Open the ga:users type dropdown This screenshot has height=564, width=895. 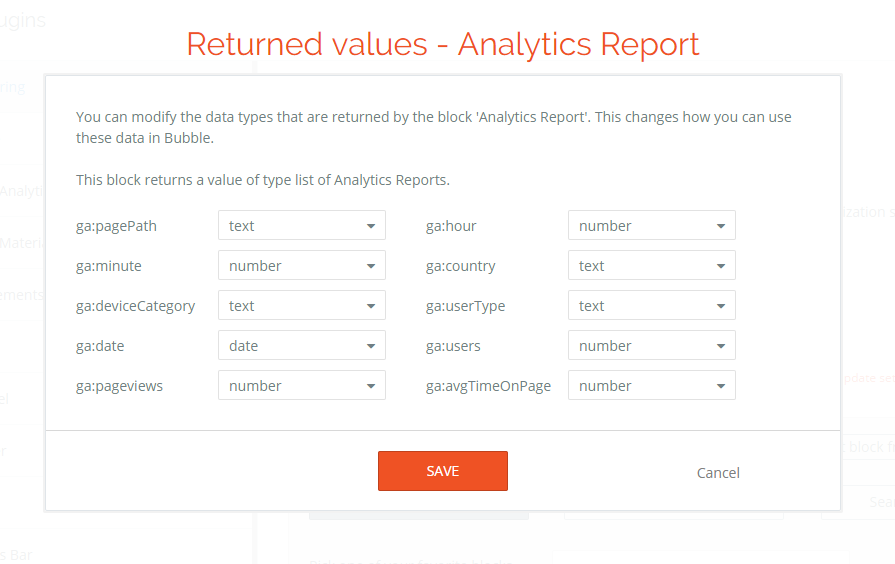point(650,346)
